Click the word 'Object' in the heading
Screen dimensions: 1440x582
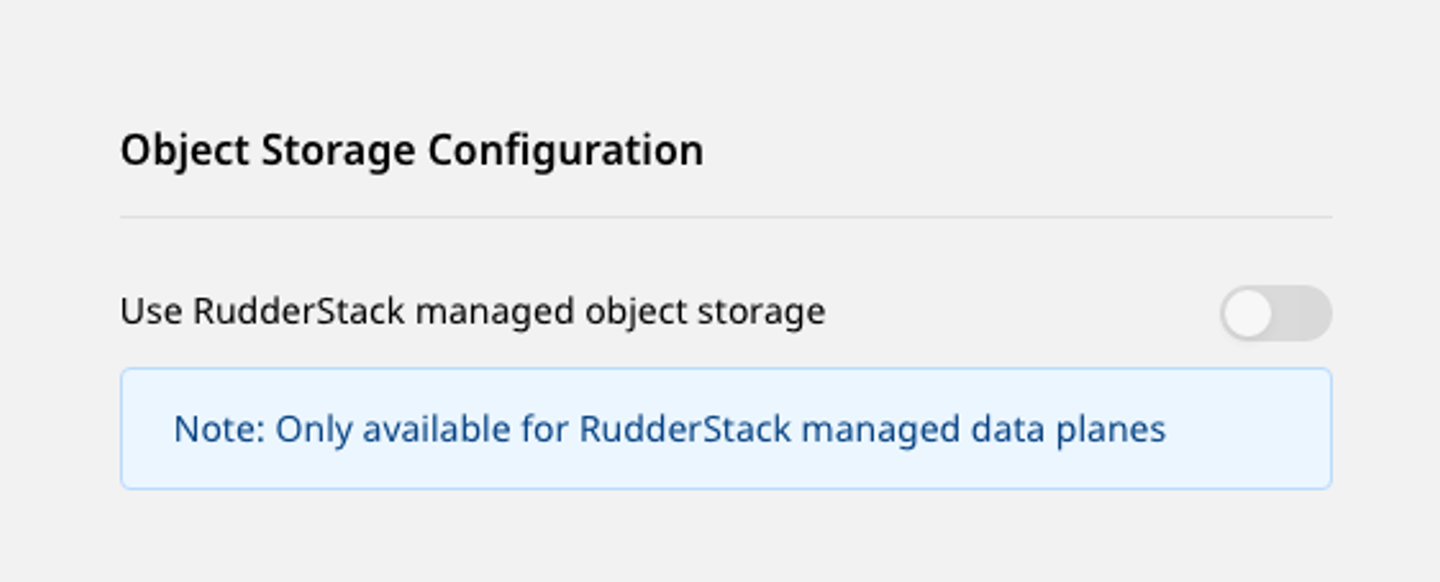pos(184,151)
